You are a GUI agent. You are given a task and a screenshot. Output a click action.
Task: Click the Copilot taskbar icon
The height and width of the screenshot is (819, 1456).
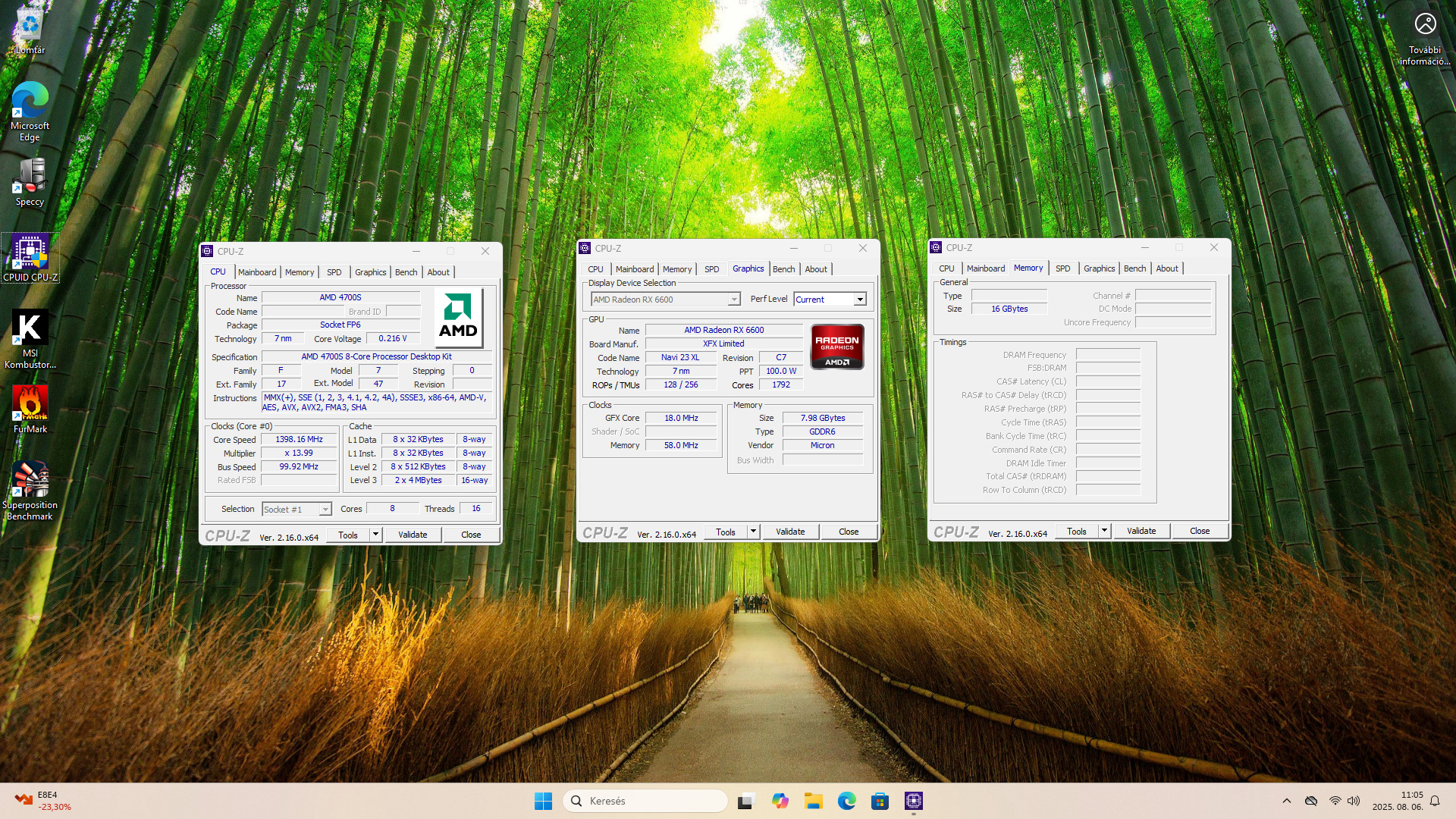click(x=780, y=801)
